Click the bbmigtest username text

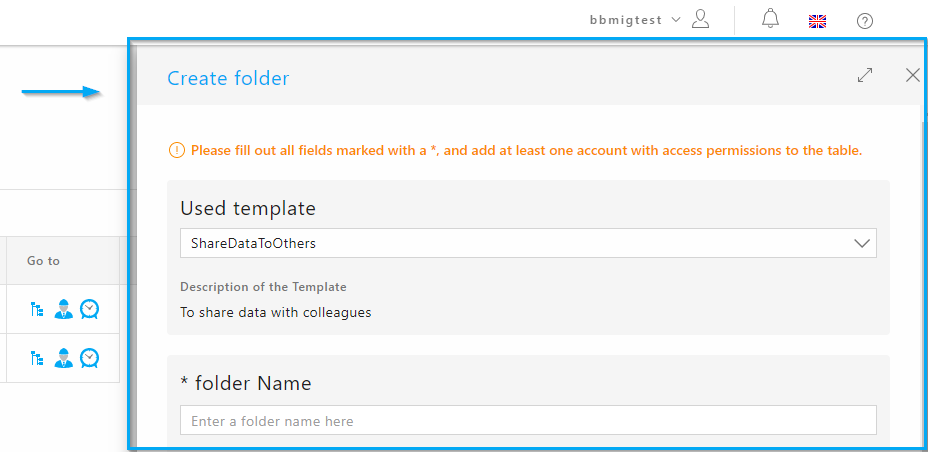[x=626, y=20]
